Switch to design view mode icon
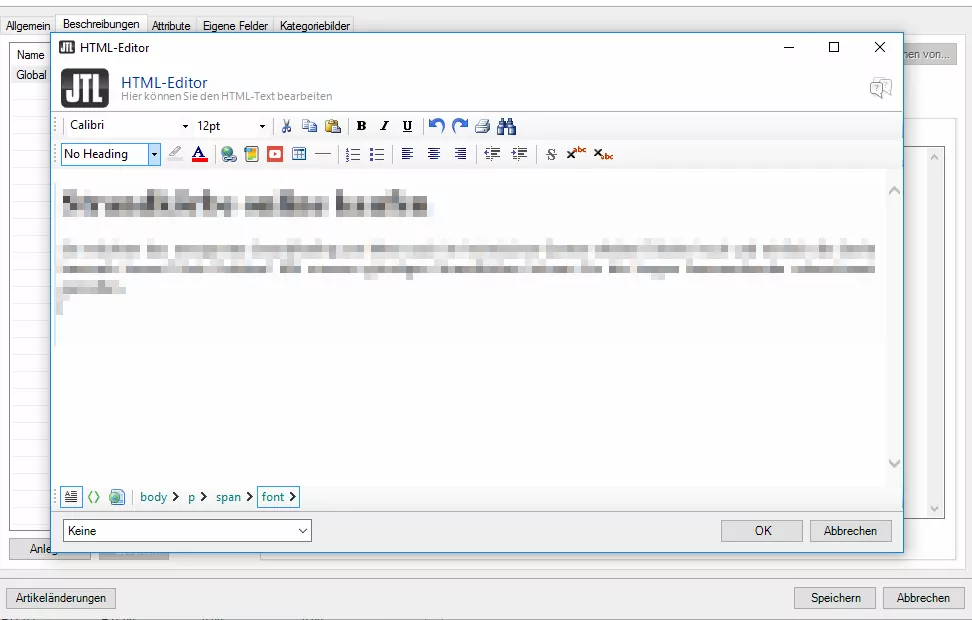972x620 pixels. point(71,497)
